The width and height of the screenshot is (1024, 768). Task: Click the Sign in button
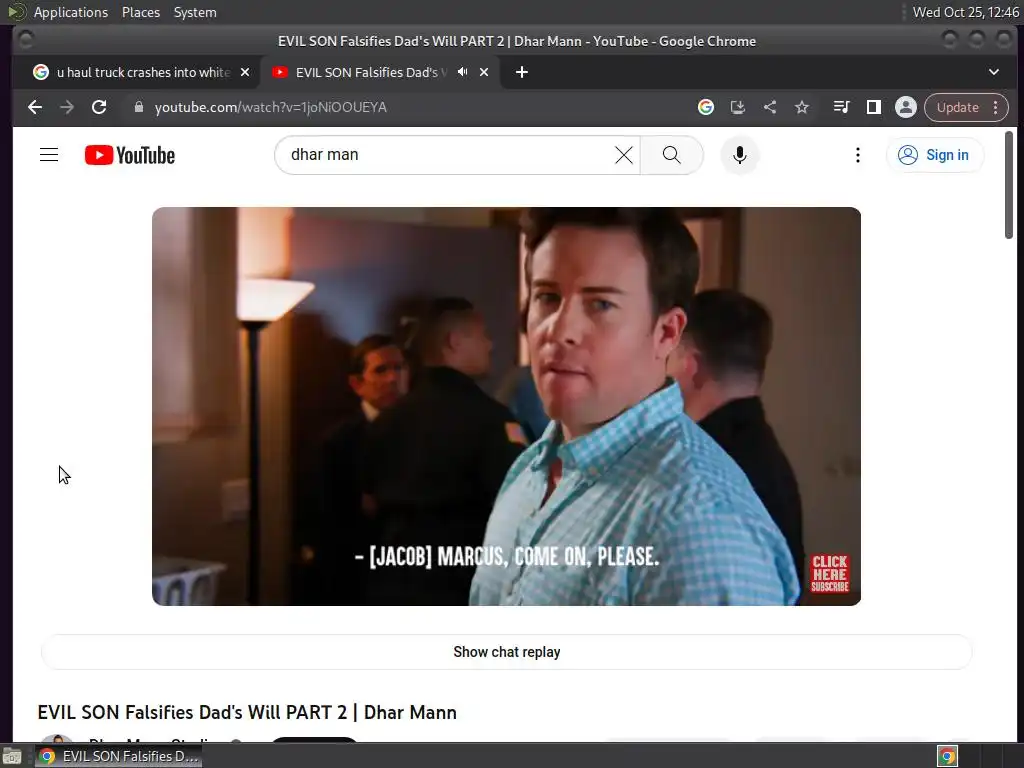pos(934,155)
